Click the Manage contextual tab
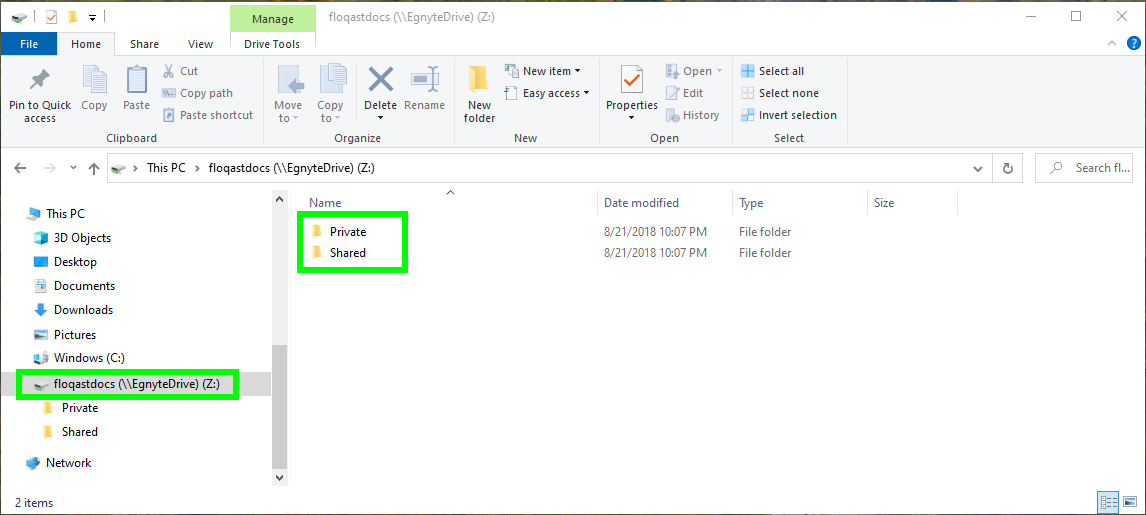 pyautogui.click(x=273, y=18)
